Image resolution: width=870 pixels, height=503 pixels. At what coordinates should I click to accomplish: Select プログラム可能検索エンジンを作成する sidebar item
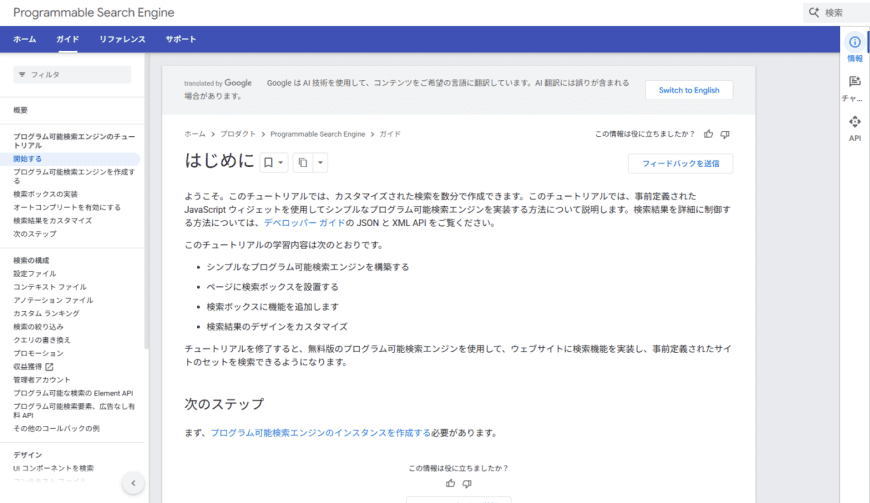click(x=74, y=176)
